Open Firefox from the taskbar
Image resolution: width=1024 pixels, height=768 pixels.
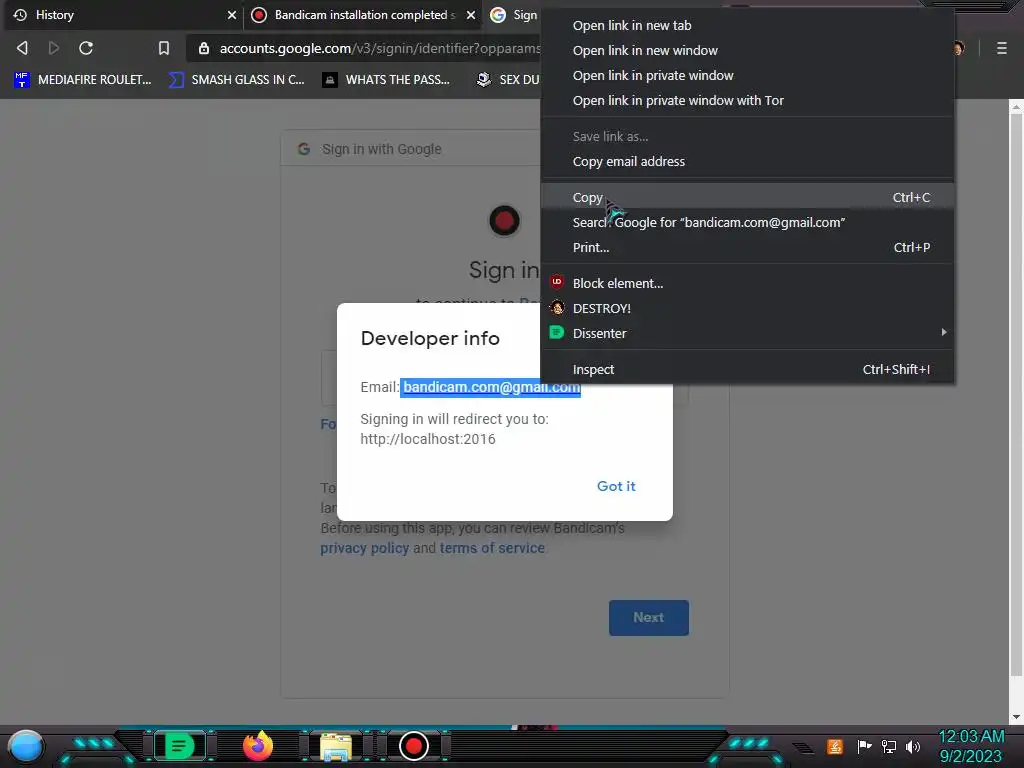[x=257, y=746]
